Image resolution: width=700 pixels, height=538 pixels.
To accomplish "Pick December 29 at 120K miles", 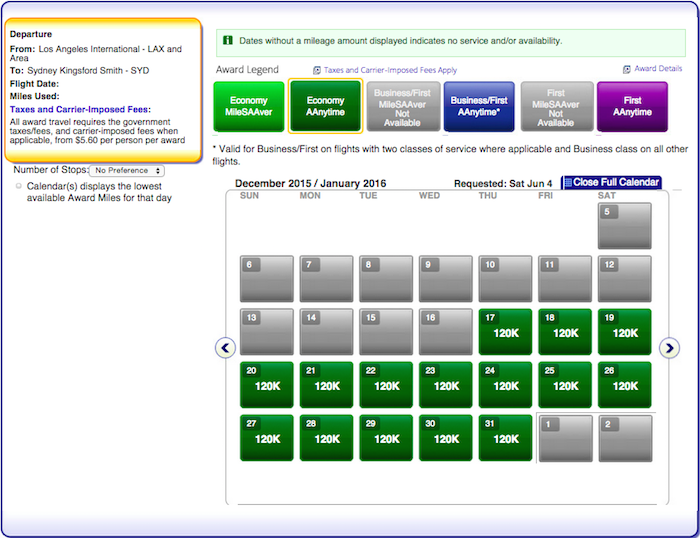I will 386,438.
